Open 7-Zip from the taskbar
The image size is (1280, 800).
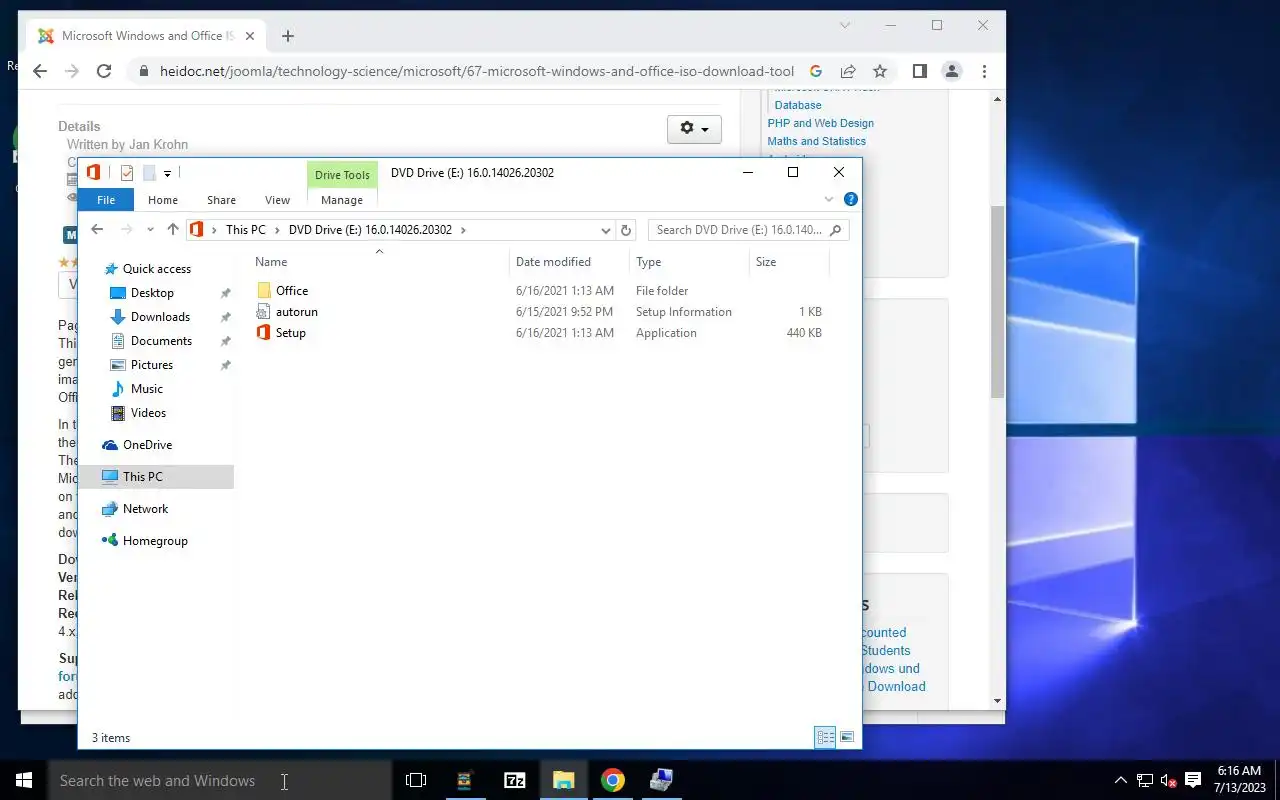pyautogui.click(x=515, y=780)
